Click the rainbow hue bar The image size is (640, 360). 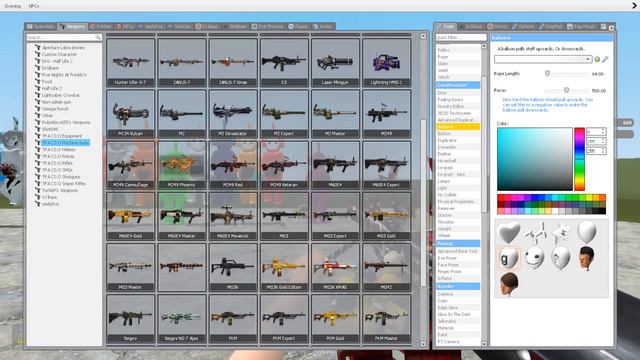coord(579,159)
